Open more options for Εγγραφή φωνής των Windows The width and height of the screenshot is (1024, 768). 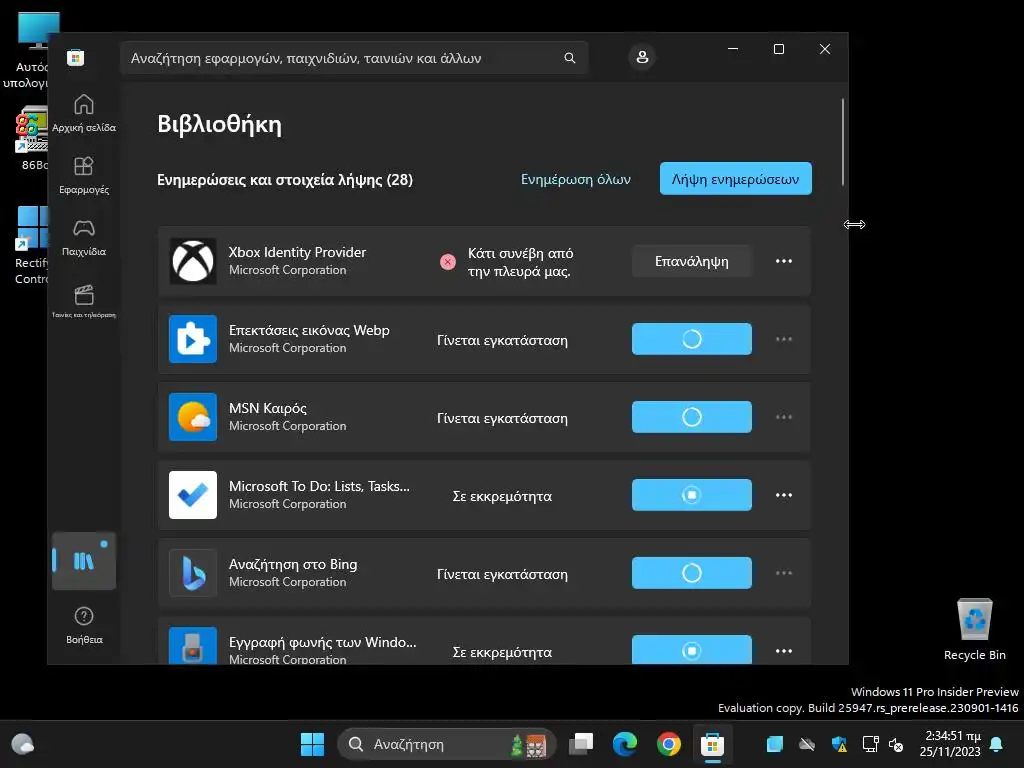[x=784, y=651]
